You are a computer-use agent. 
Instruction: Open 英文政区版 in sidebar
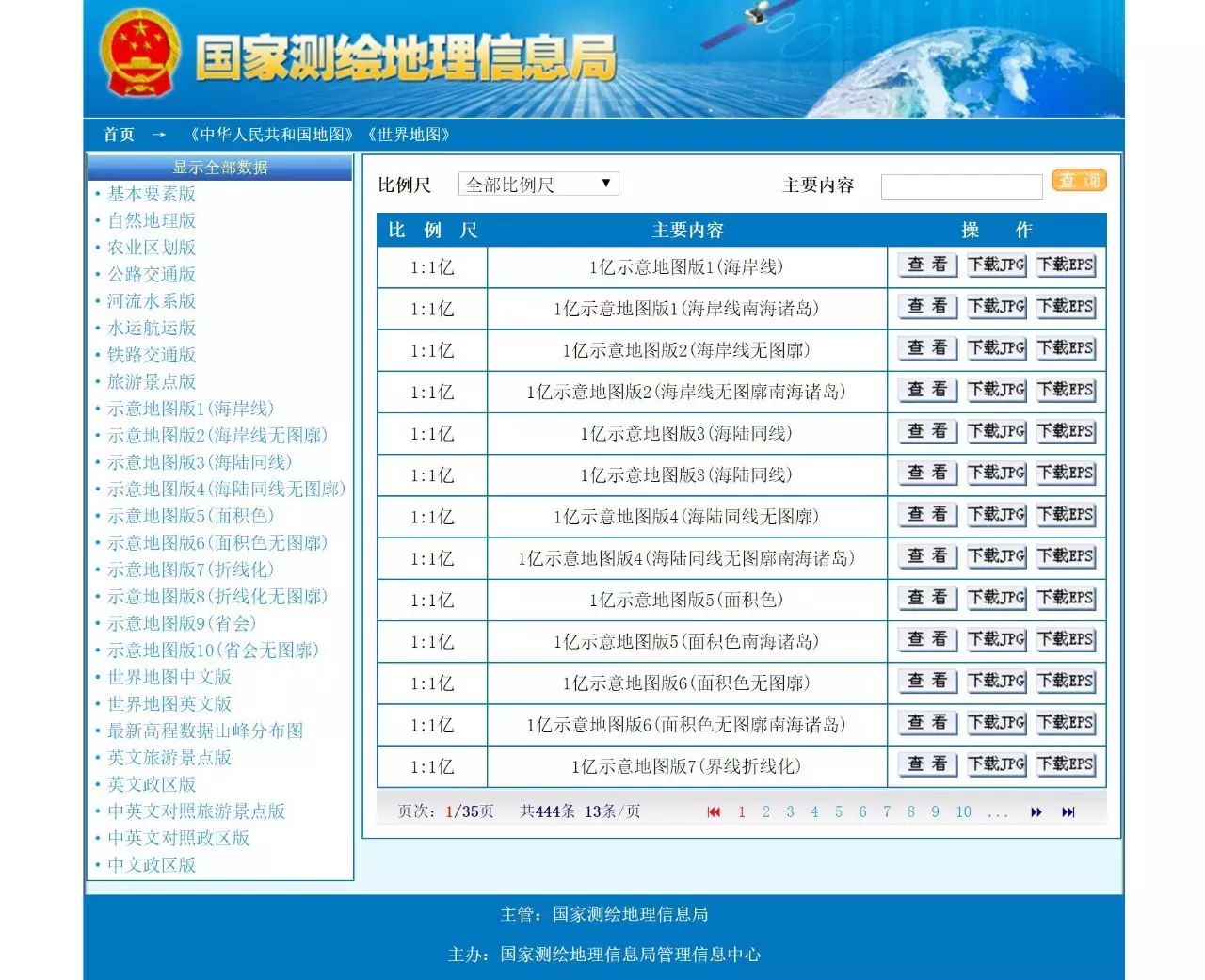click(x=152, y=784)
